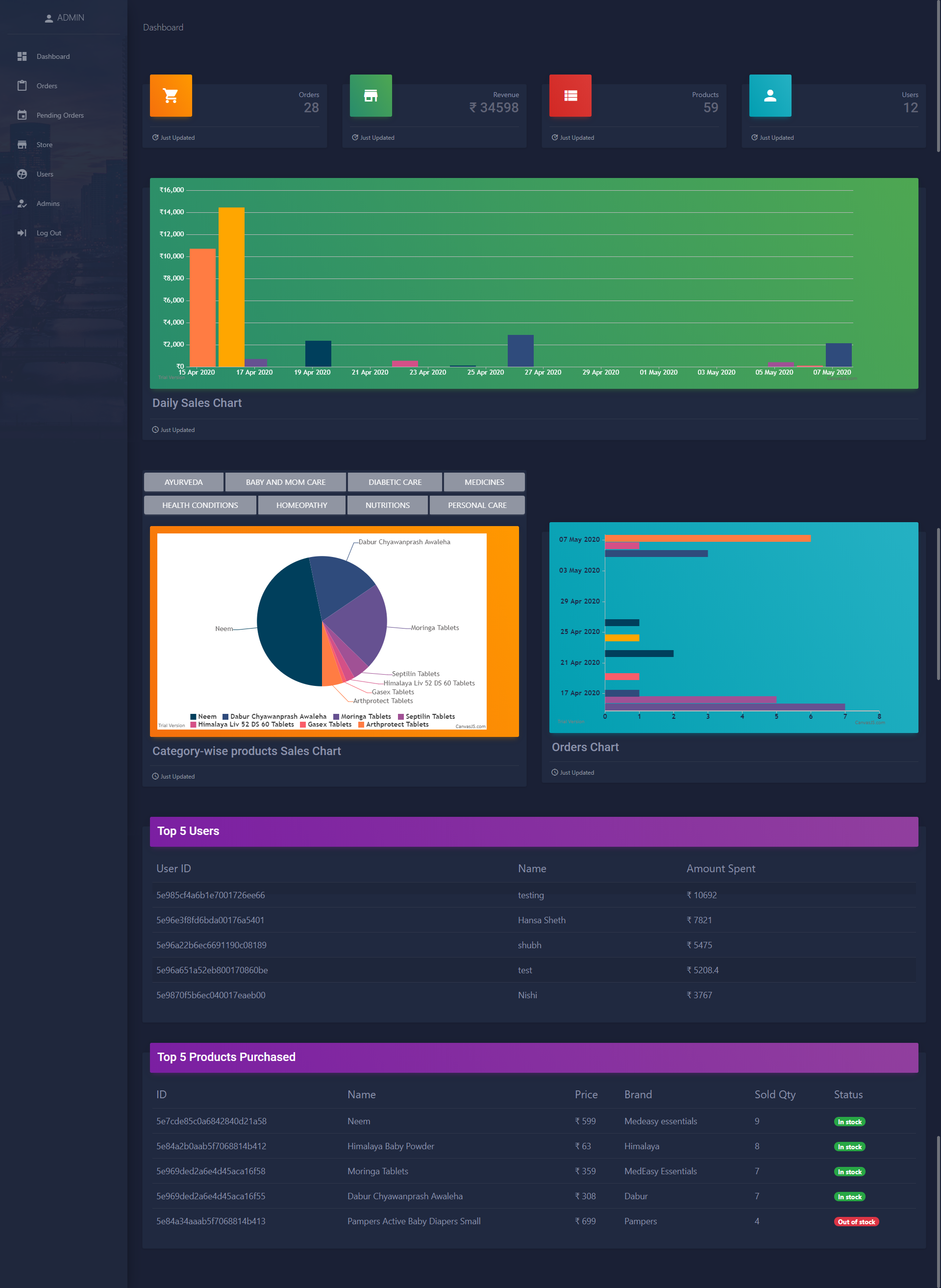Click the green storefront Revenue icon
Viewport: 941px width, 1288px height.
371,96
